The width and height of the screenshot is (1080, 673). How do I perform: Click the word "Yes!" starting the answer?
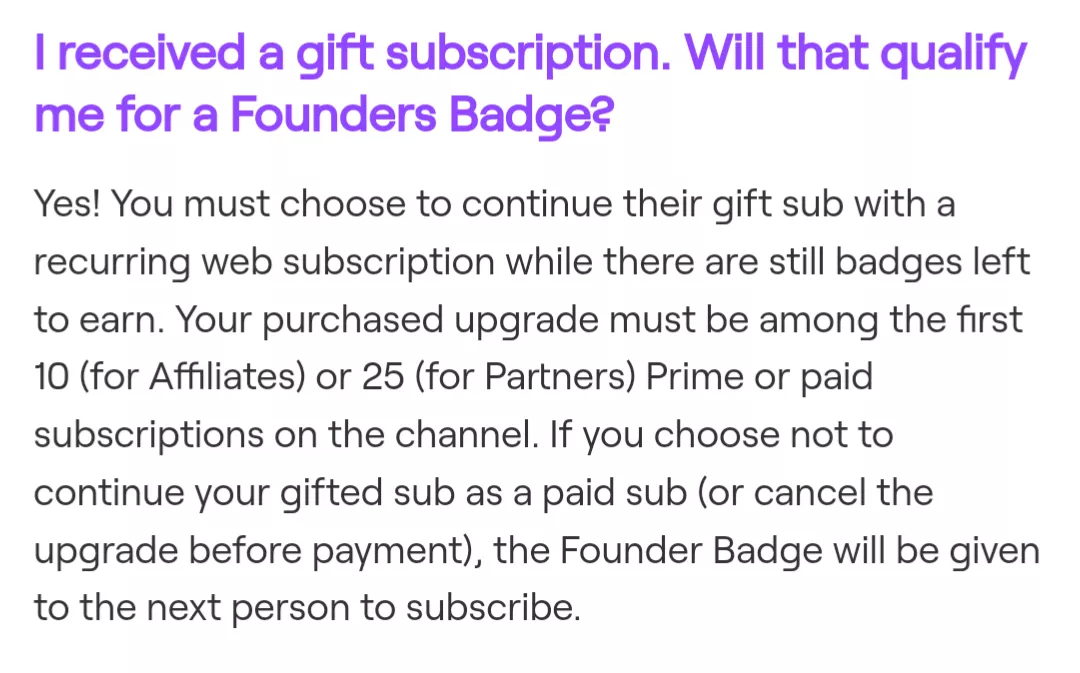point(67,204)
